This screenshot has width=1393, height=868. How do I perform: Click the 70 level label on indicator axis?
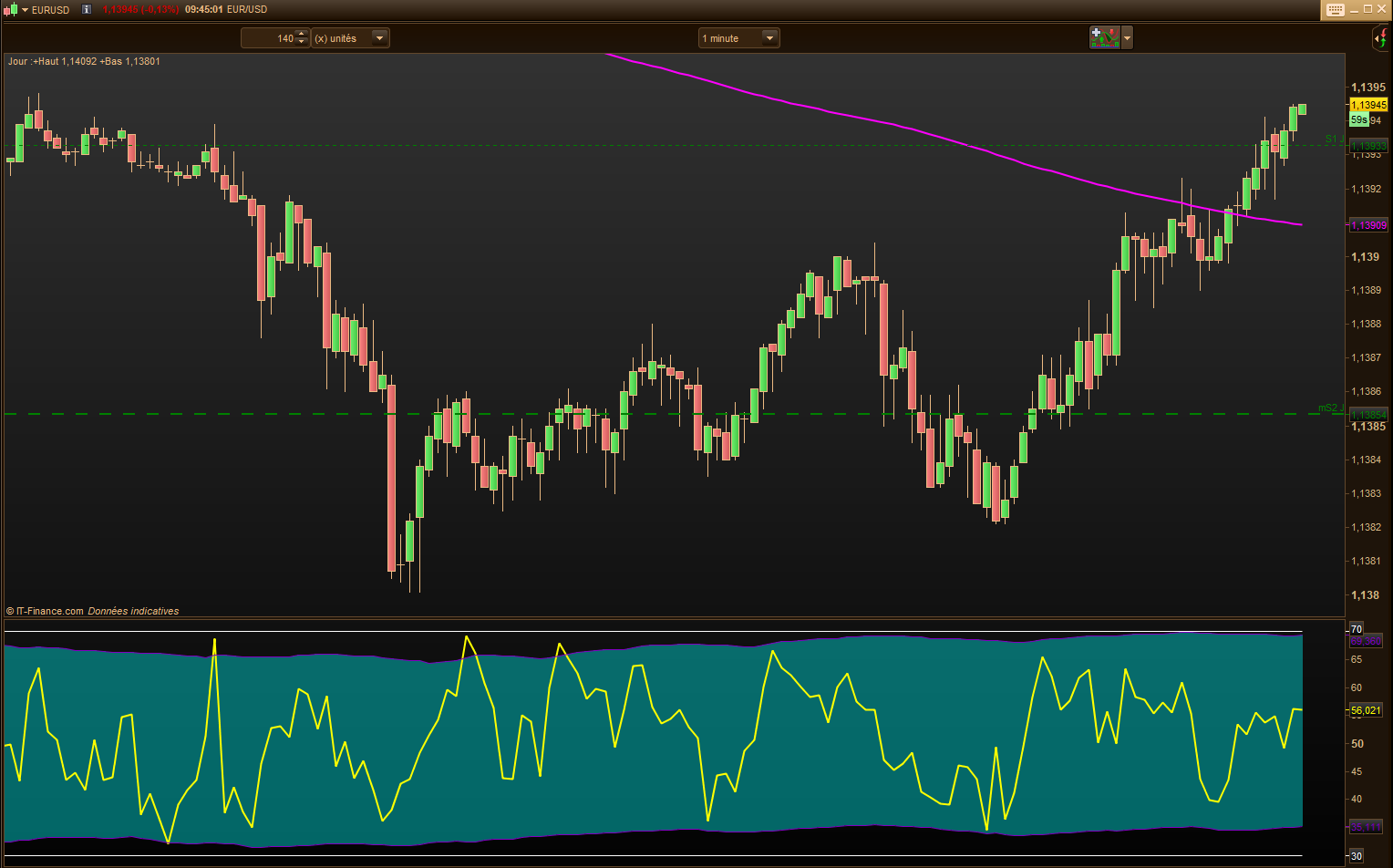point(1357,629)
